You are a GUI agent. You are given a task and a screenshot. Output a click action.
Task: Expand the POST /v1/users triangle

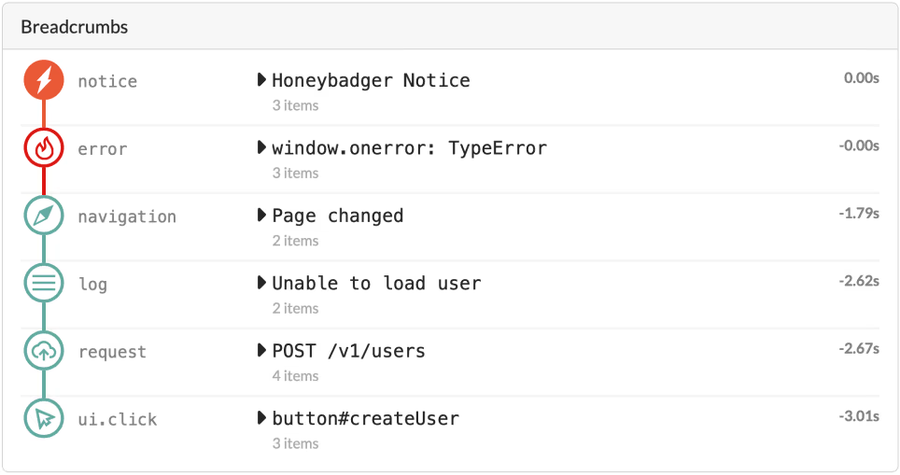(x=262, y=351)
